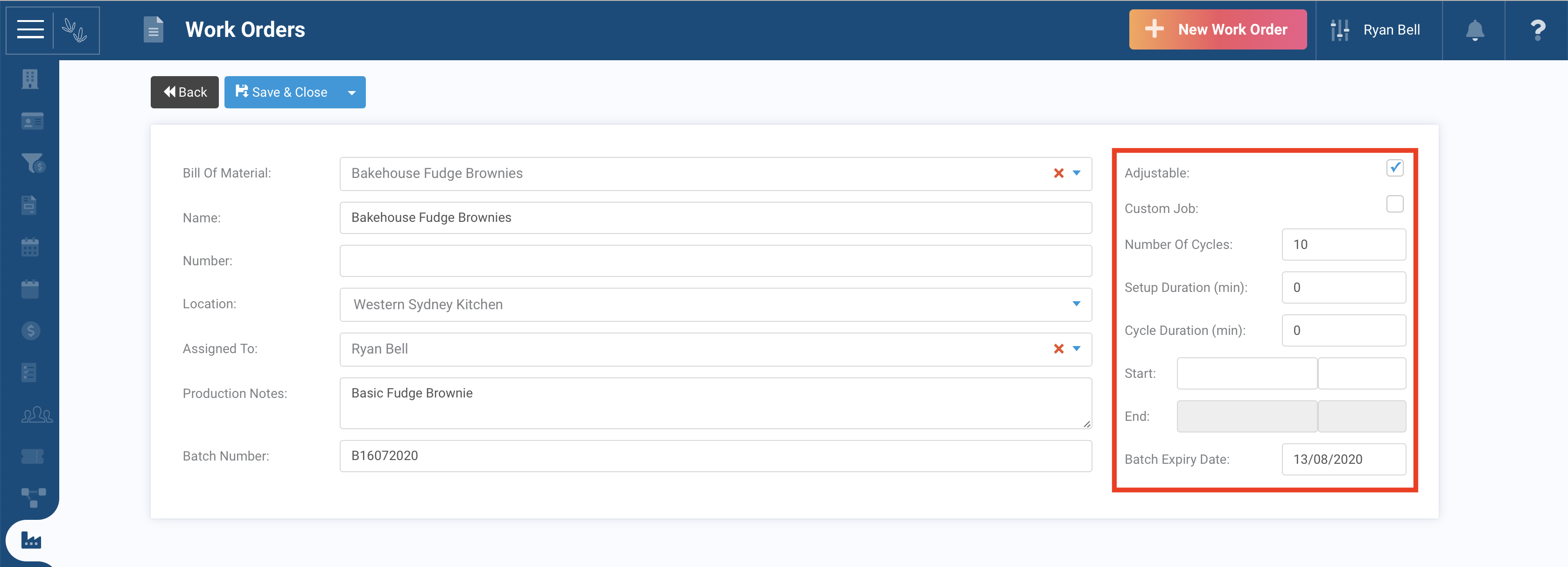Toggle the Adjustable checkbox

(1394, 168)
